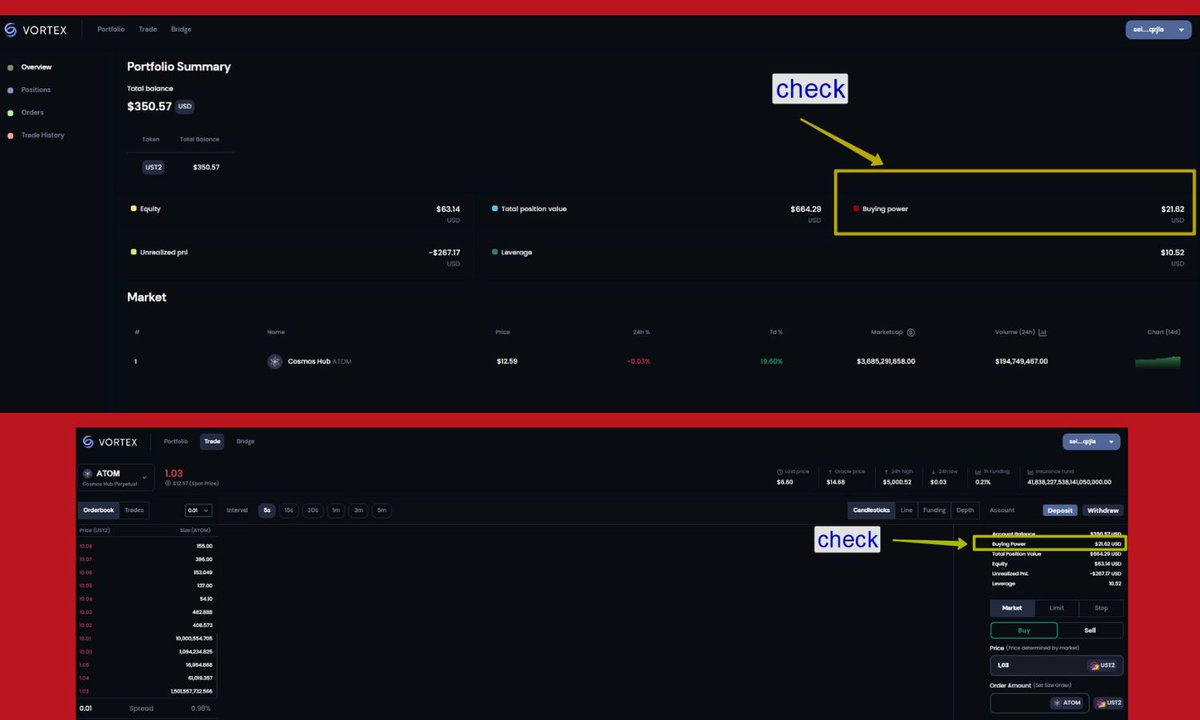
Task: Click the Cosmos Hub ATOM coin icon
Action: click(275, 361)
